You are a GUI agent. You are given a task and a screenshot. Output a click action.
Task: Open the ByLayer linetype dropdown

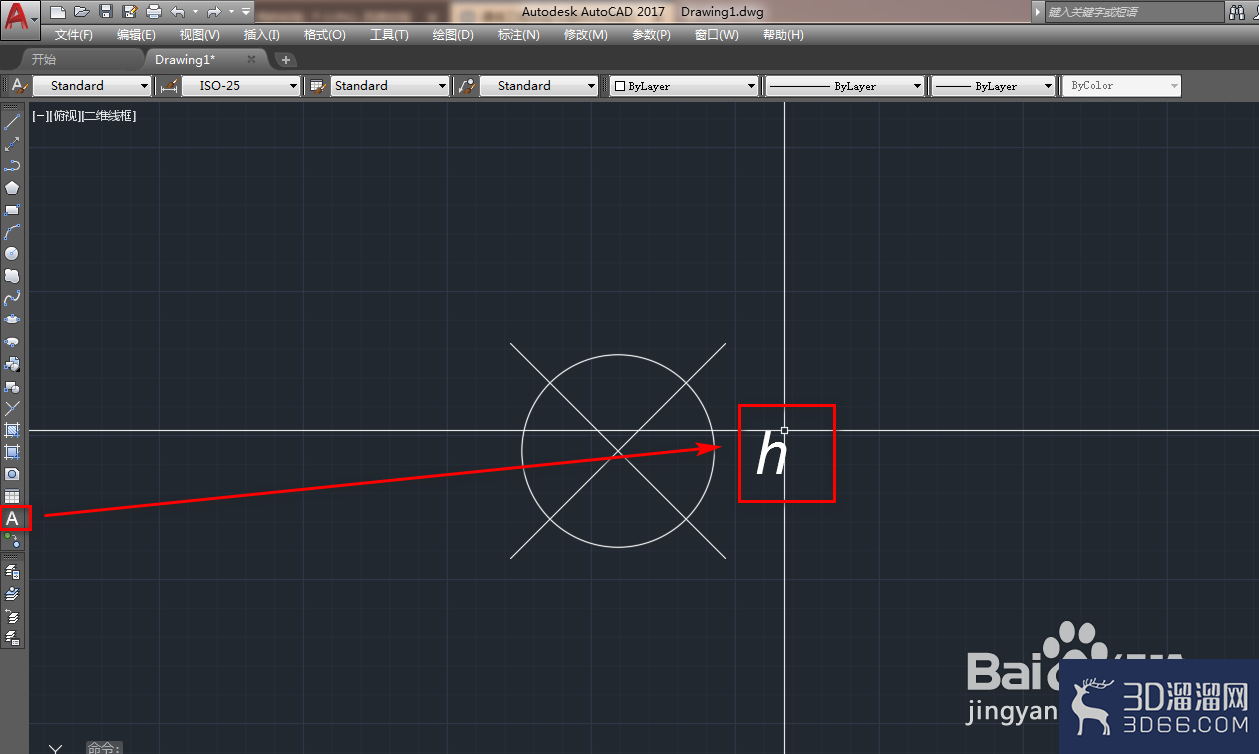tap(845, 86)
